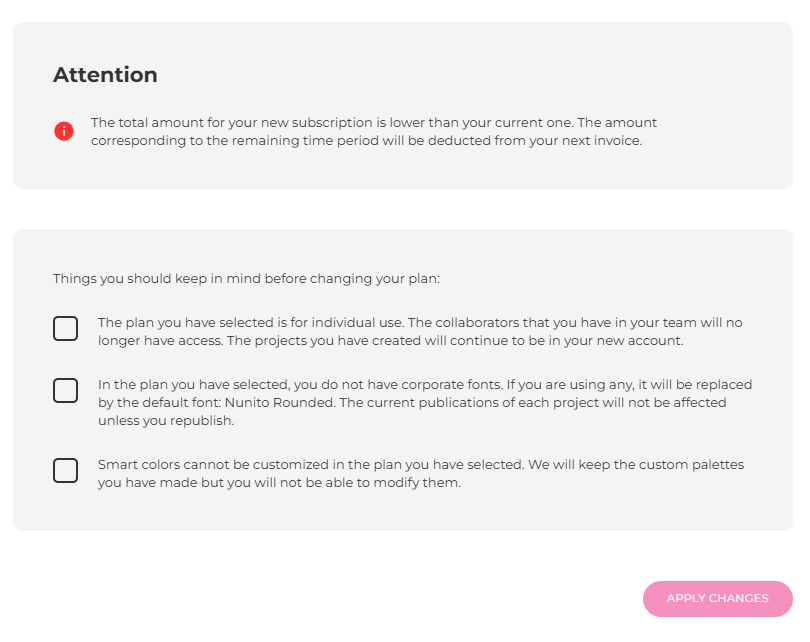Screen dimensions: 810x642
Task: Click the 'corporate fonts' phrase
Action: 451,385
